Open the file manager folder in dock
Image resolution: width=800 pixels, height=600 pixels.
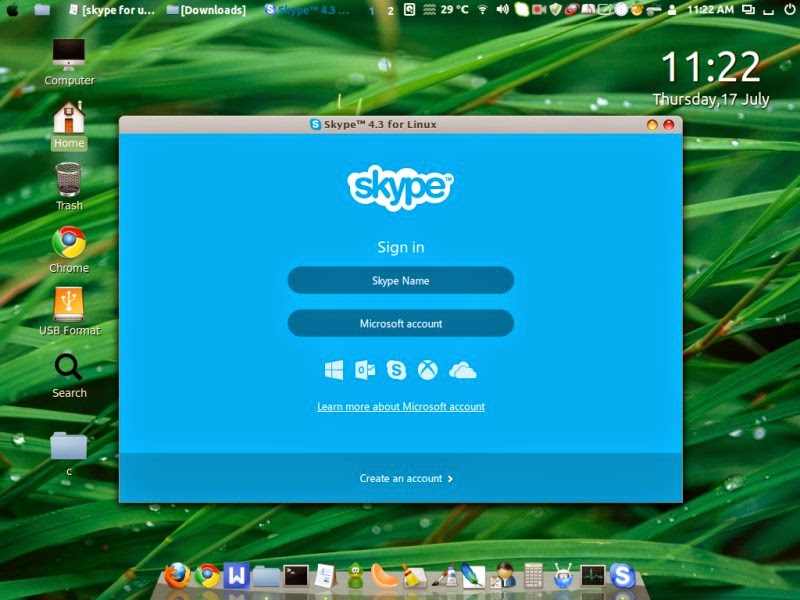pos(266,577)
